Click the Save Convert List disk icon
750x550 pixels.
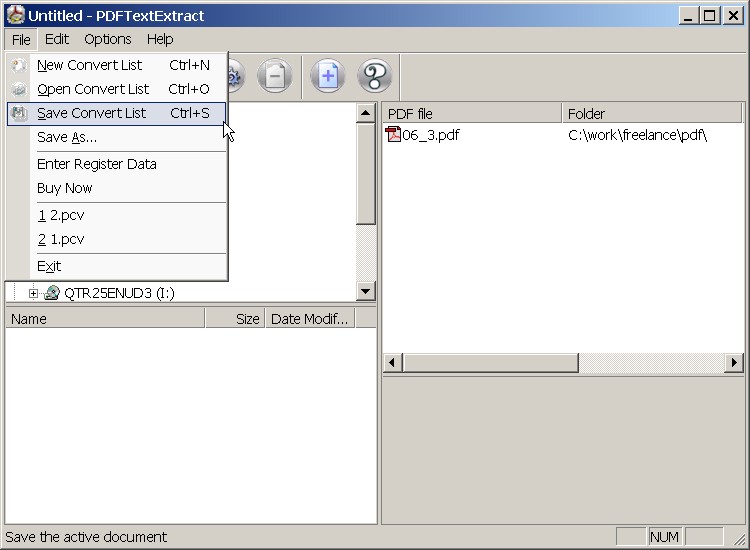[19, 113]
